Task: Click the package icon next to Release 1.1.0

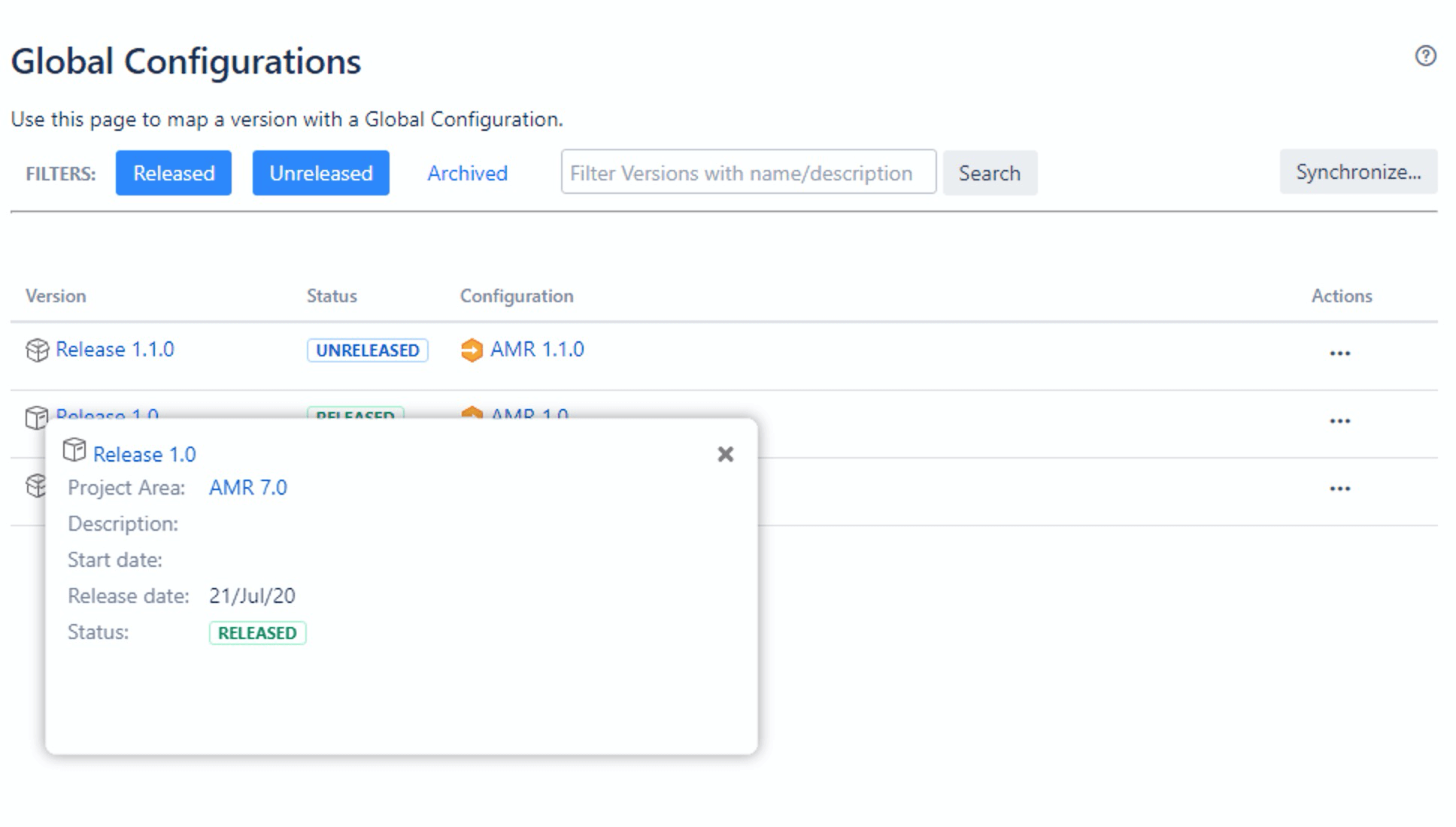Action: [x=37, y=350]
